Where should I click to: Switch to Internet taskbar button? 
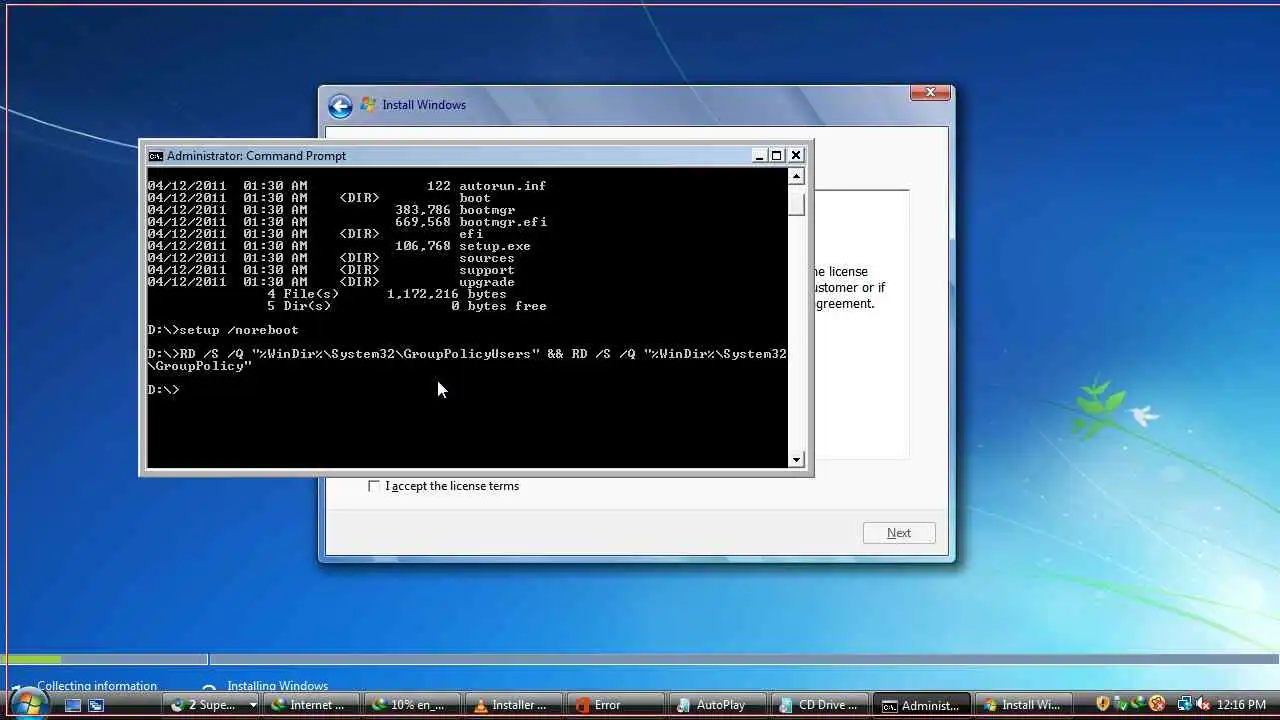click(x=312, y=705)
